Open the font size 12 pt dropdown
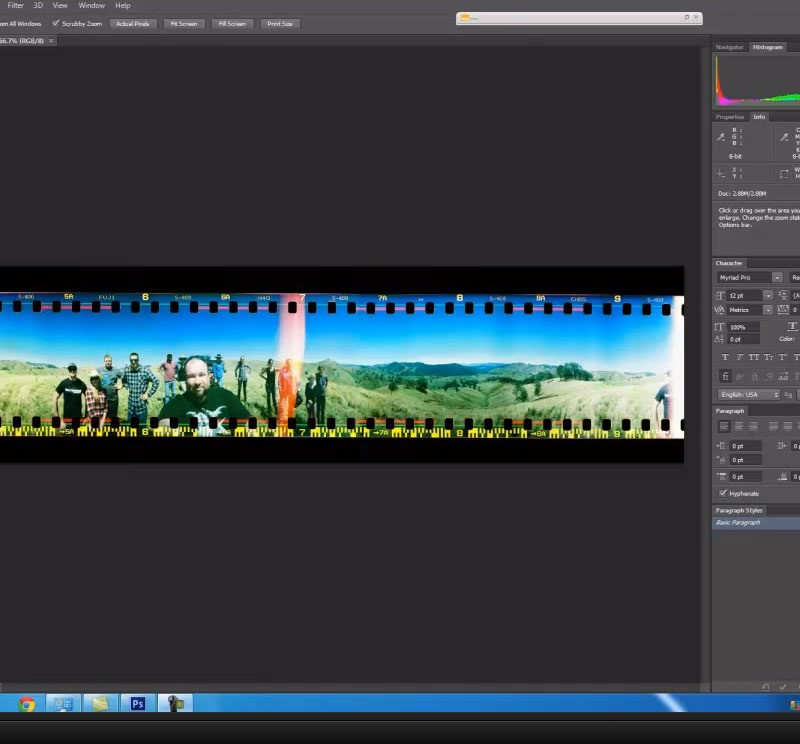Screen dimensions: 800x744 (x=767, y=295)
